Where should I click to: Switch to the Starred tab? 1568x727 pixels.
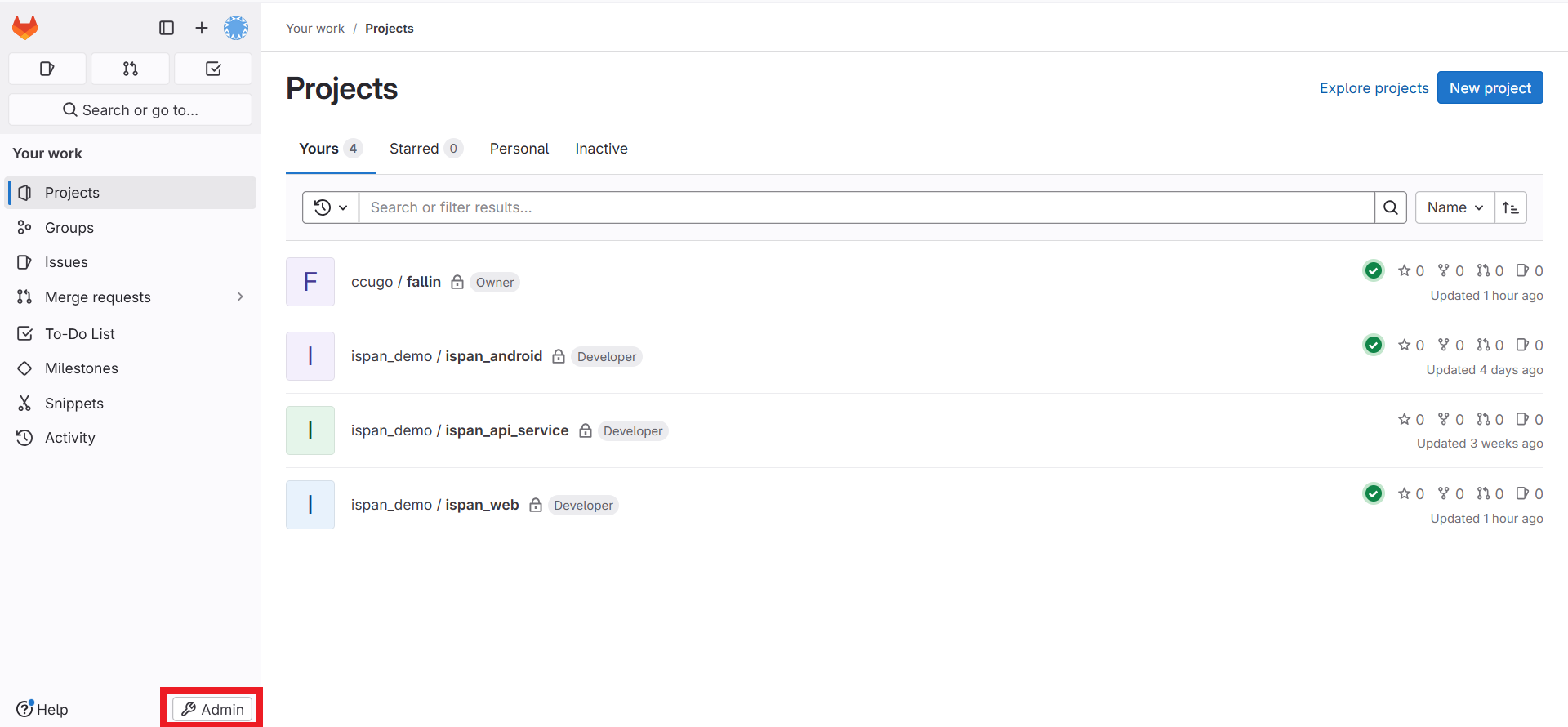point(425,149)
